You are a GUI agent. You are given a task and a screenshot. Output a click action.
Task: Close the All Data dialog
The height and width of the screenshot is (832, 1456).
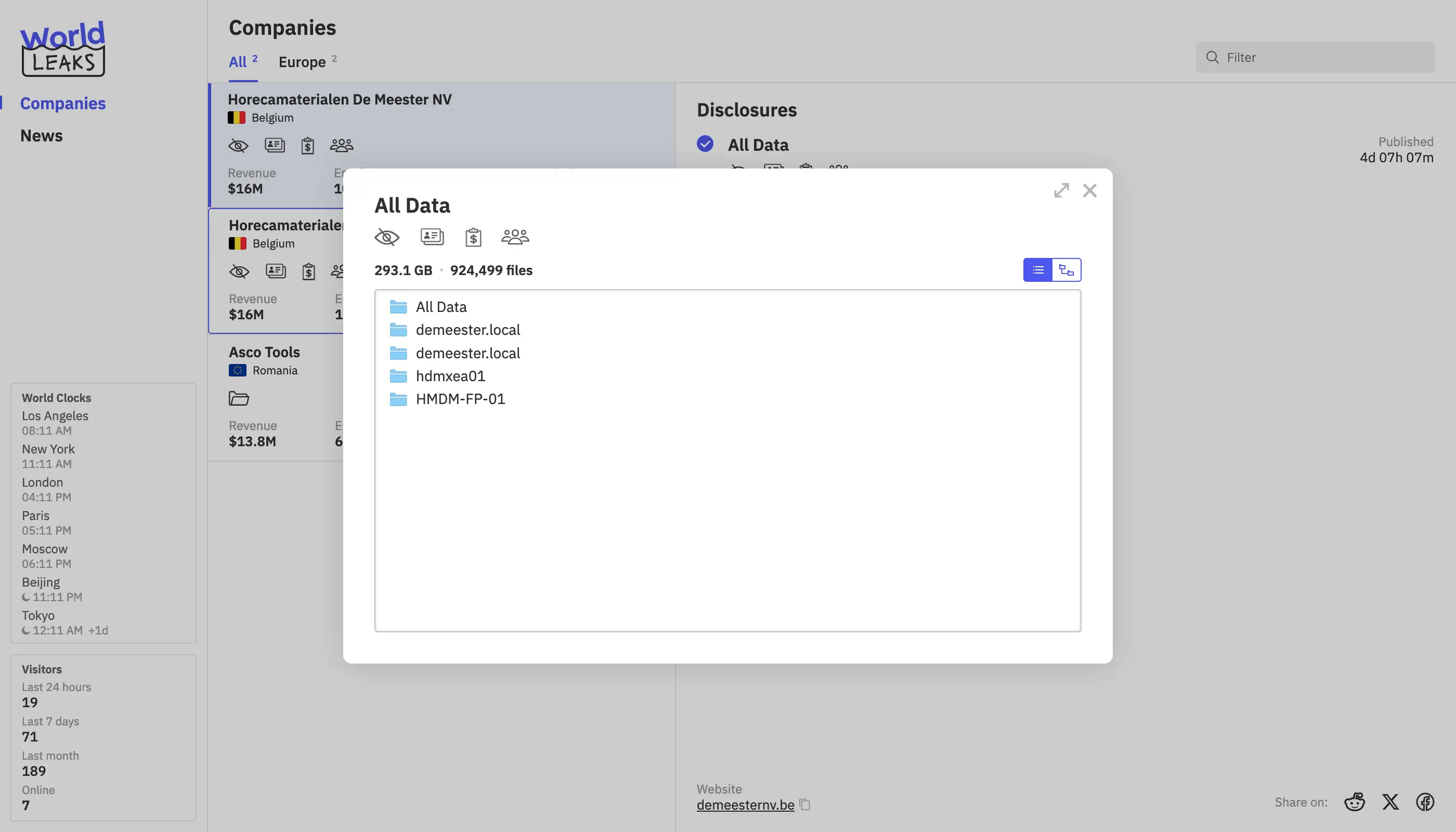tap(1090, 190)
